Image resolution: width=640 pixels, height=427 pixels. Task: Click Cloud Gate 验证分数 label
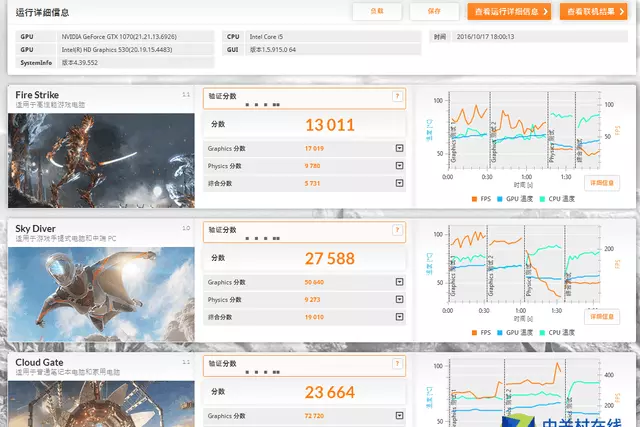click(x=222, y=363)
